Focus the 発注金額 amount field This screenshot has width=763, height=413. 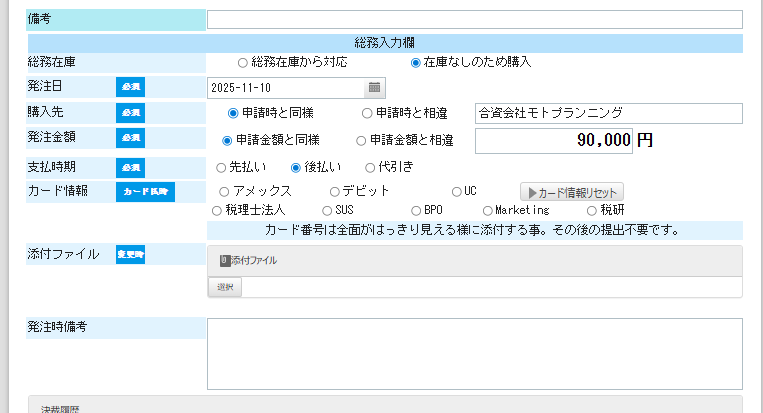tap(554, 141)
